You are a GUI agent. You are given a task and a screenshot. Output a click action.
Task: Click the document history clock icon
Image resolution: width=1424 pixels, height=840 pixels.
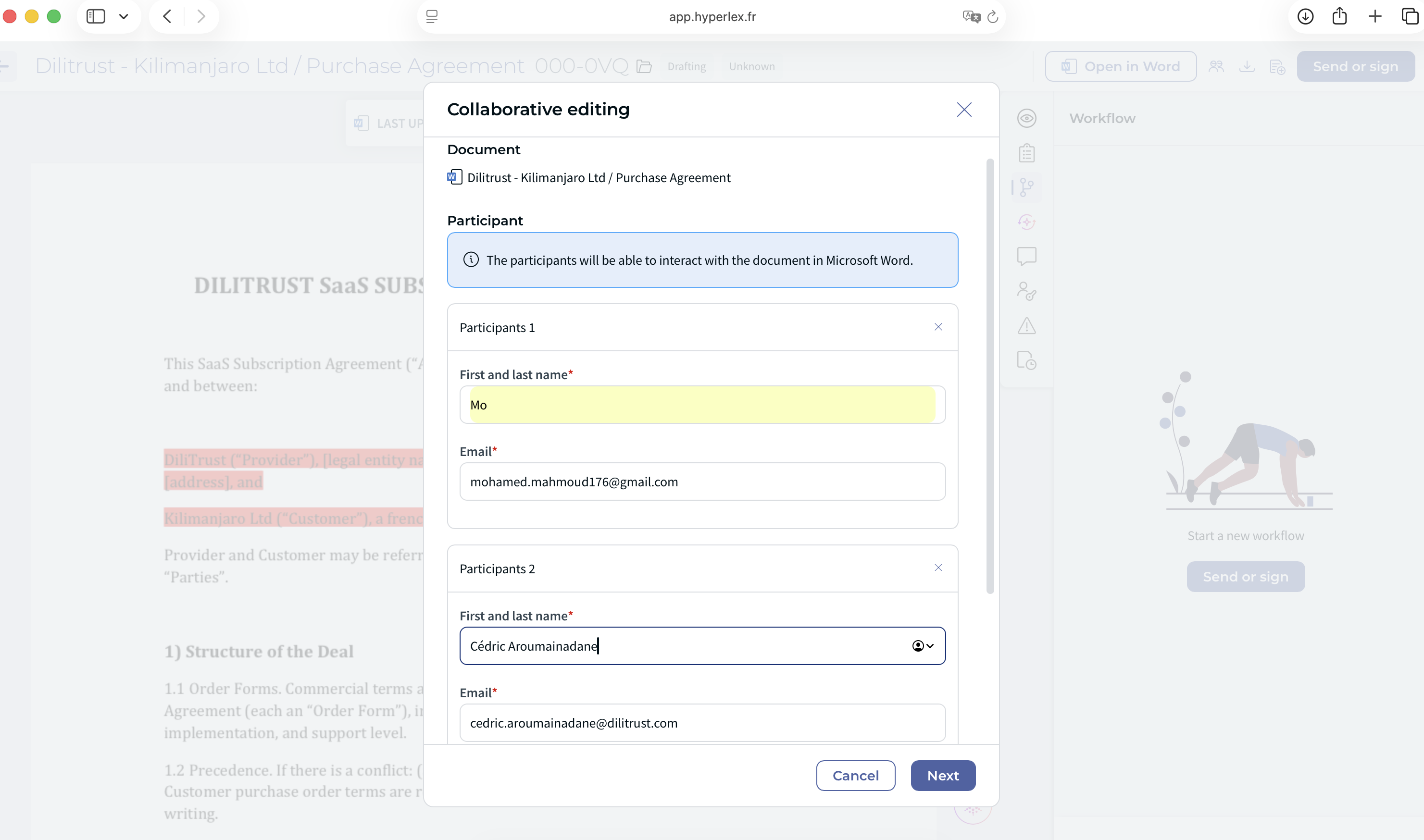tap(1026, 360)
